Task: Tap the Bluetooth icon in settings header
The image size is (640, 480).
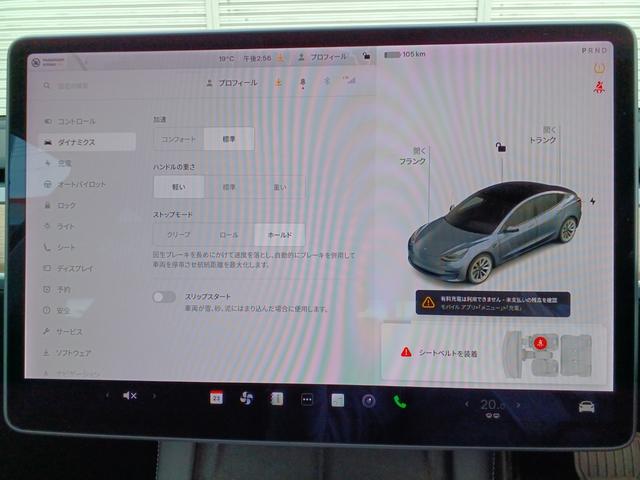Action: (x=327, y=82)
